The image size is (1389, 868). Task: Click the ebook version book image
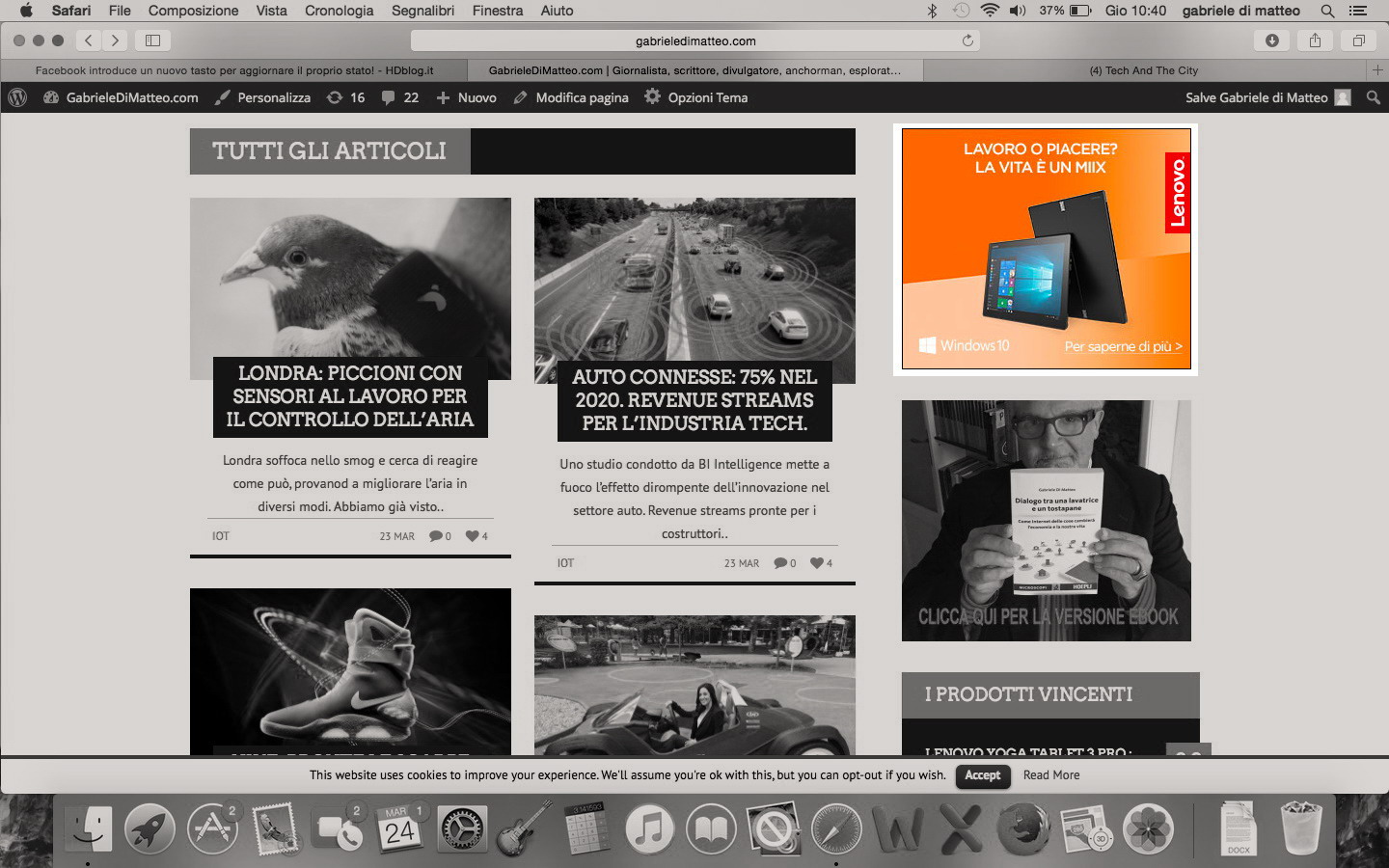(x=1047, y=521)
